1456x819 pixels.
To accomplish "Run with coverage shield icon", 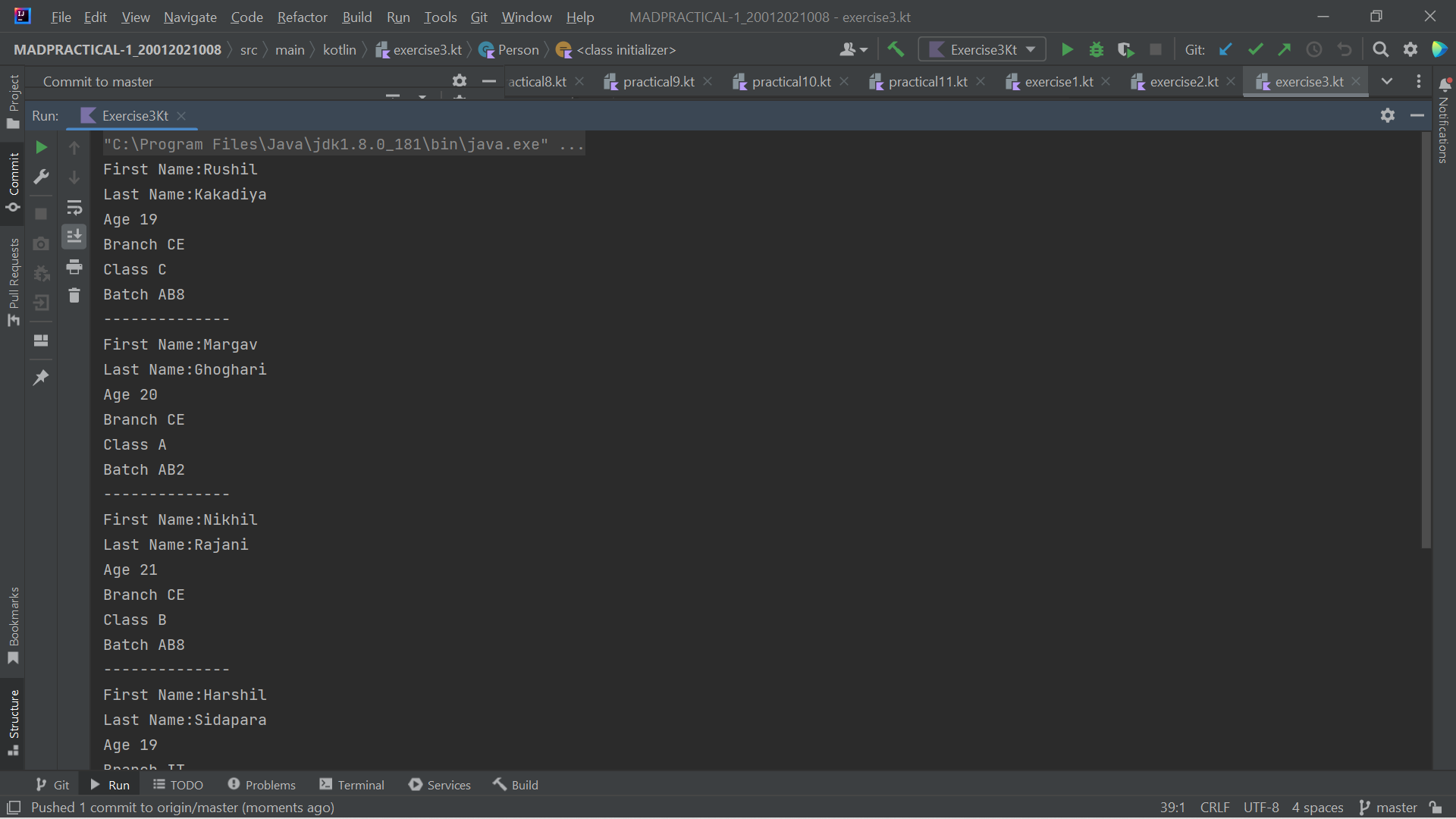I will click(1126, 50).
